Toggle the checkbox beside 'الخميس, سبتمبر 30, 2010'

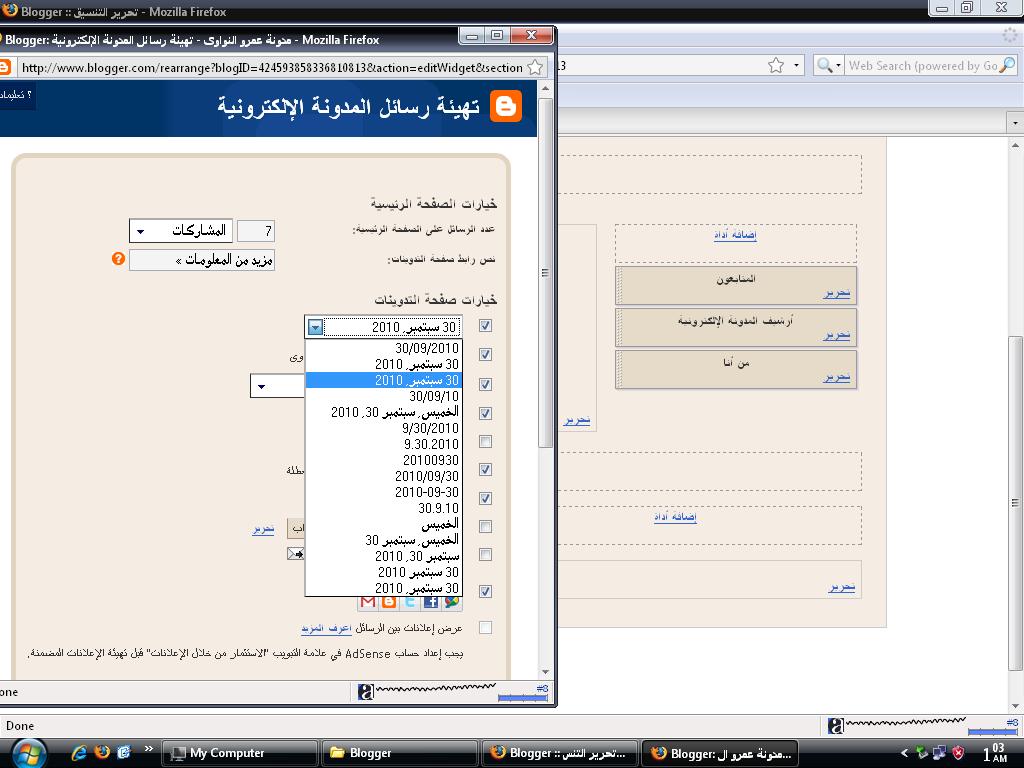[x=485, y=413]
